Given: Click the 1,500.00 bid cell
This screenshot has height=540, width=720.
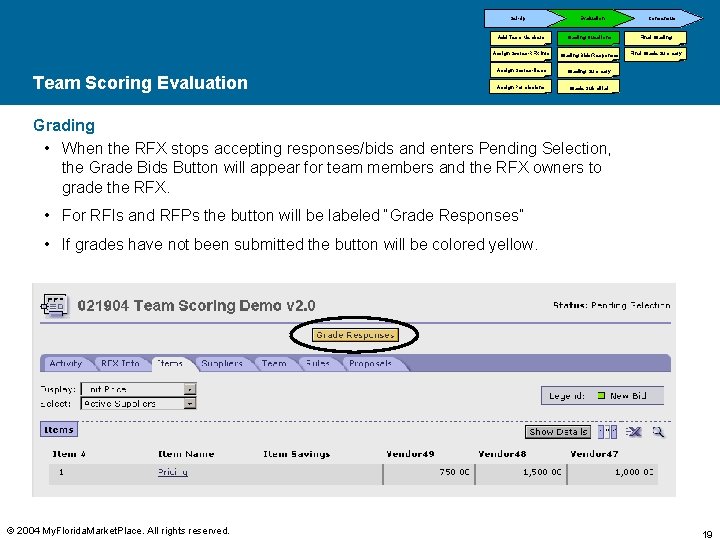Looking at the screenshot, I should pos(521,474).
